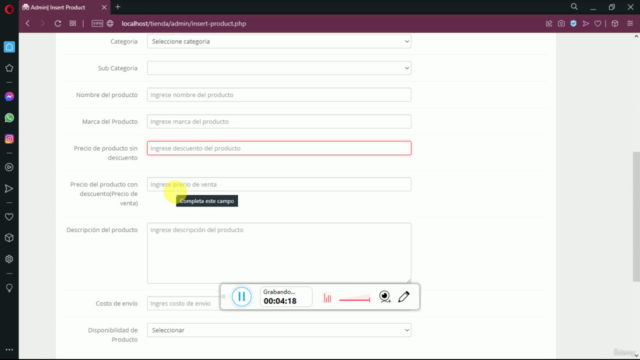640x360 pixels.
Task: Take a snapshot with the camera icon
Action: tap(561, 24)
